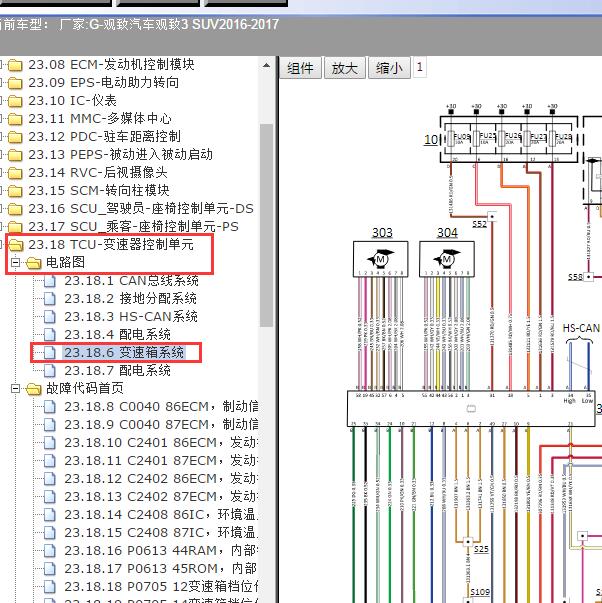Select folder 23.18 TCU-变速器控制单元

[x=111, y=245]
